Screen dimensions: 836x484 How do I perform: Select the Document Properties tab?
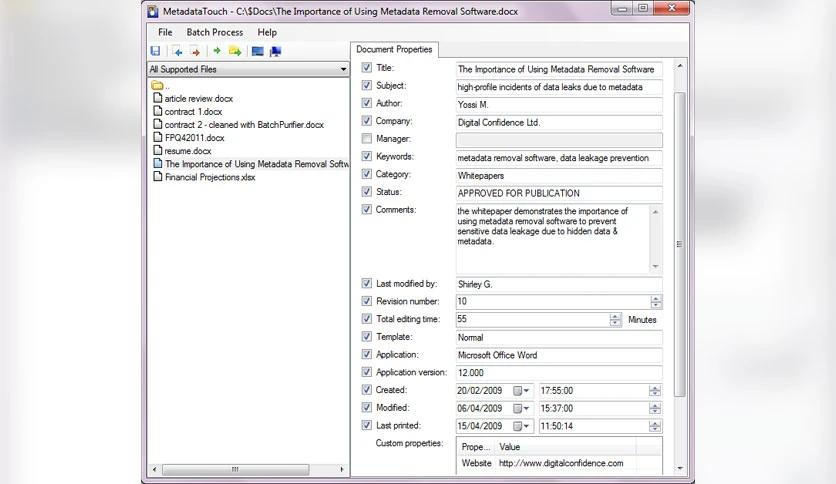[394, 50]
